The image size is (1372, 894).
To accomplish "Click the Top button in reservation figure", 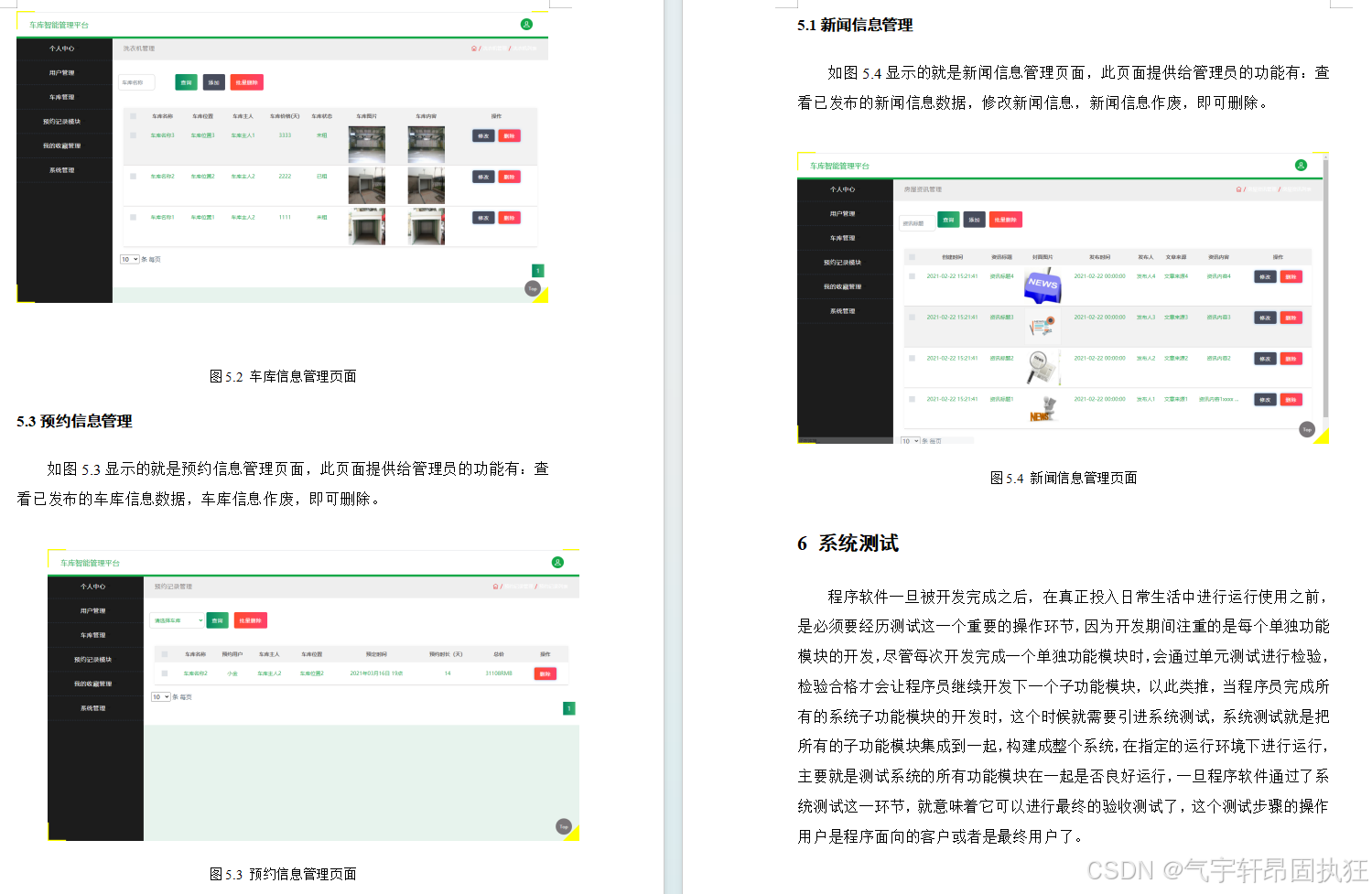I will click(564, 826).
